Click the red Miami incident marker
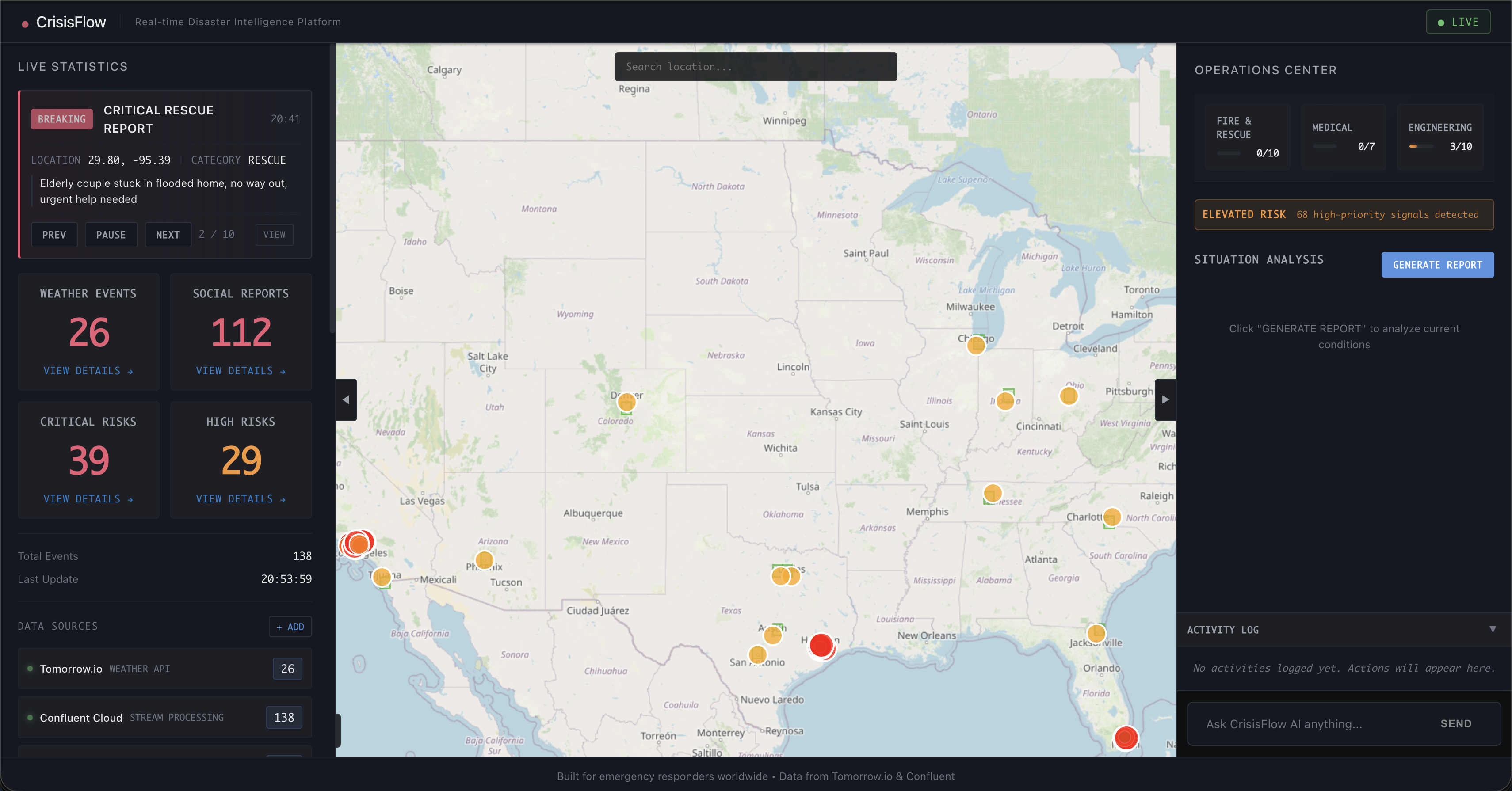1512x791 pixels. tap(1125, 737)
